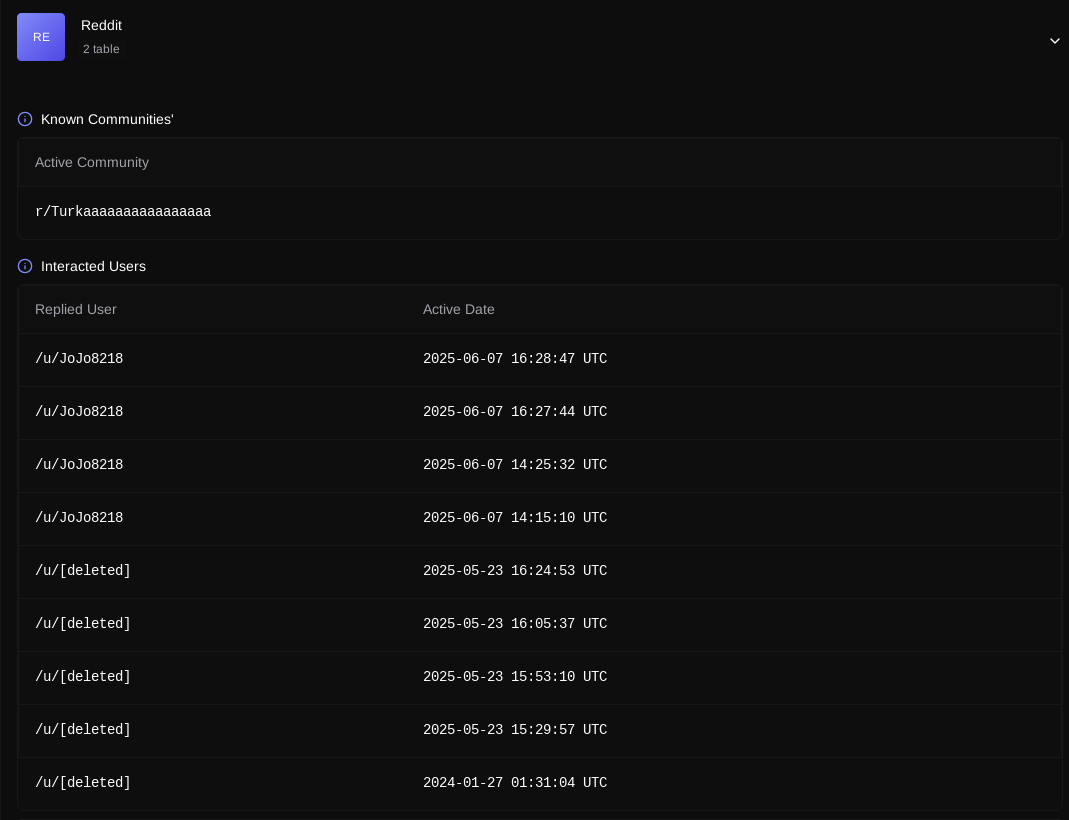Viewport: 1069px width, 820px height.
Task: Select the 2025-05-23 16:05:37 UTC date cell
Action: 515,624
